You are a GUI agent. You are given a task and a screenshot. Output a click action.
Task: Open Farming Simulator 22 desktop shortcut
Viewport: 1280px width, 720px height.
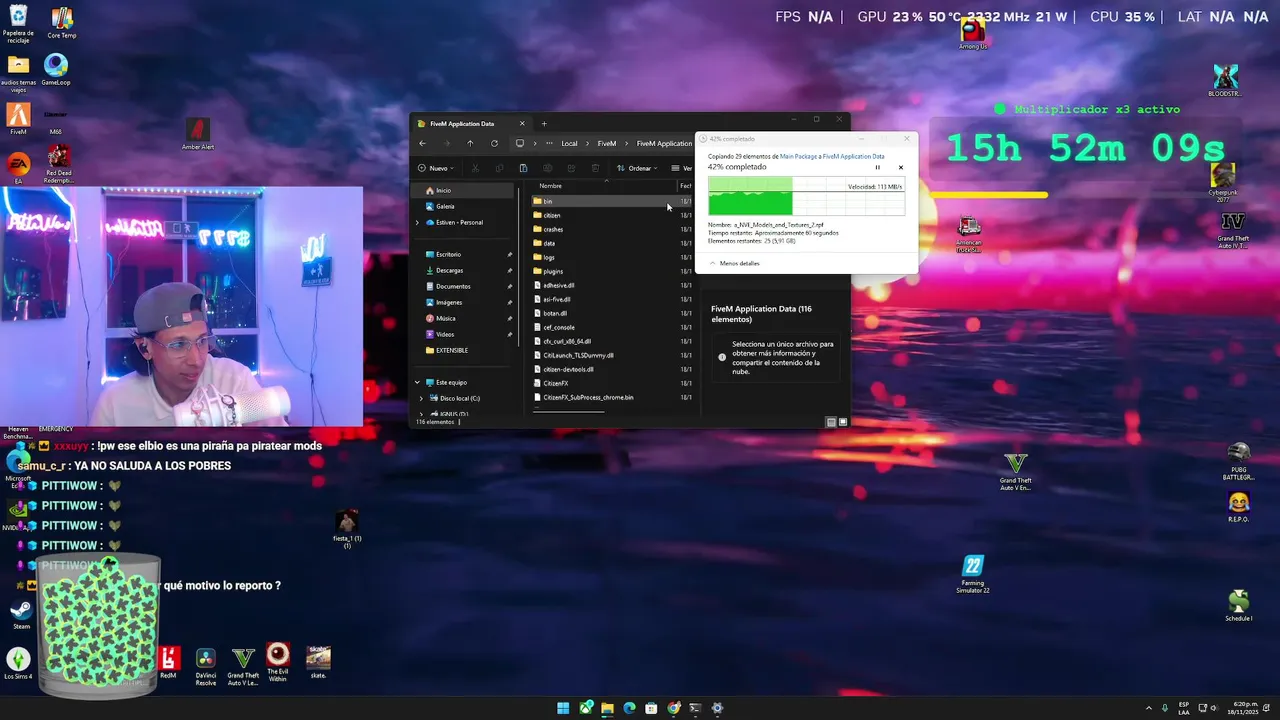pyautogui.click(x=973, y=574)
